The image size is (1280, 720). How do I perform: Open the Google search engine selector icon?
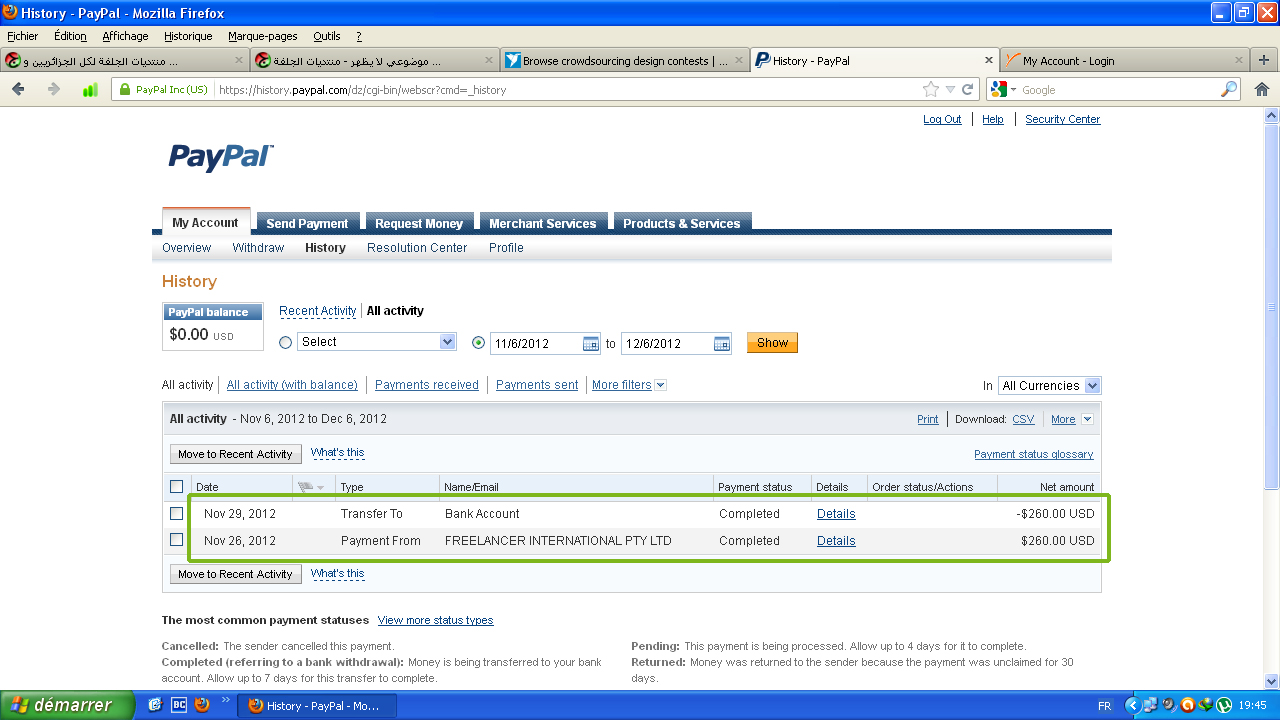coord(1002,89)
